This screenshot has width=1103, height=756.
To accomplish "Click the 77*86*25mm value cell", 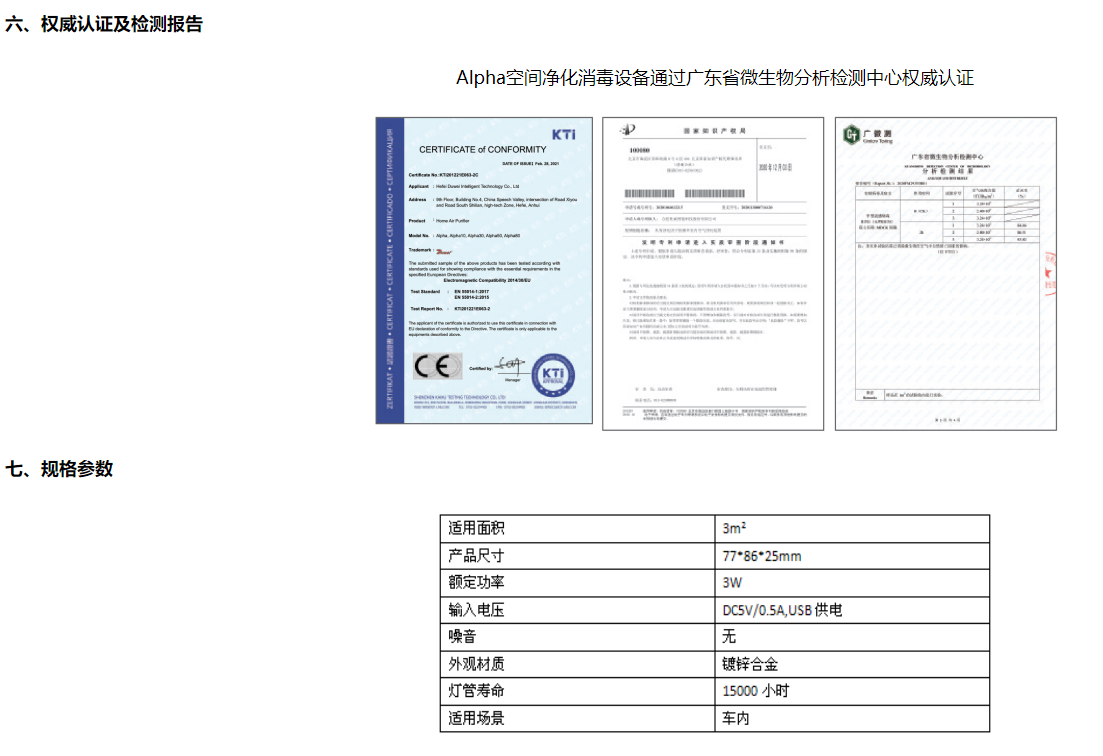I will pyautogui.click(x=853, y=556).
